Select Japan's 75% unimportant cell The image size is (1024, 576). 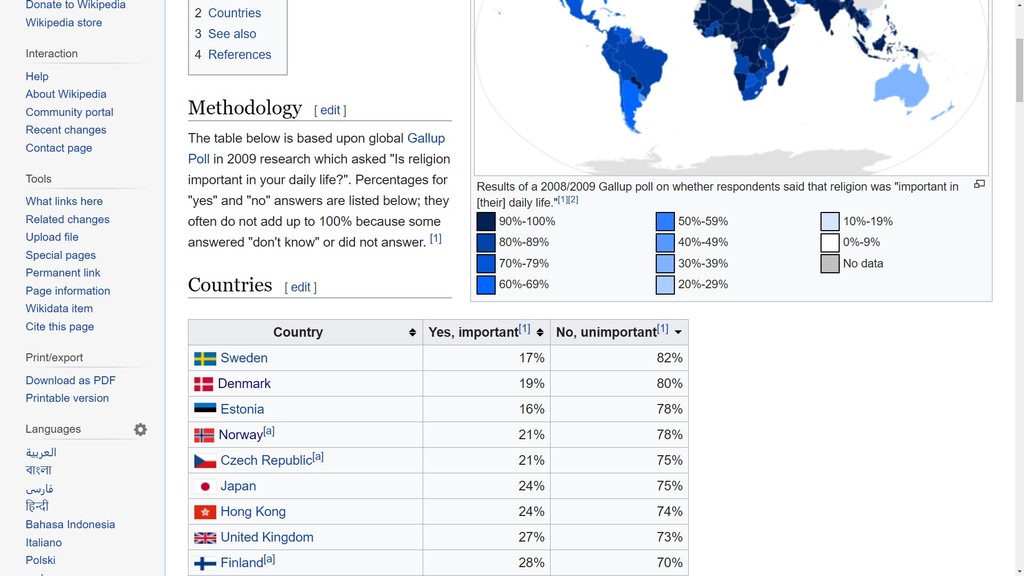pos(619,487)
